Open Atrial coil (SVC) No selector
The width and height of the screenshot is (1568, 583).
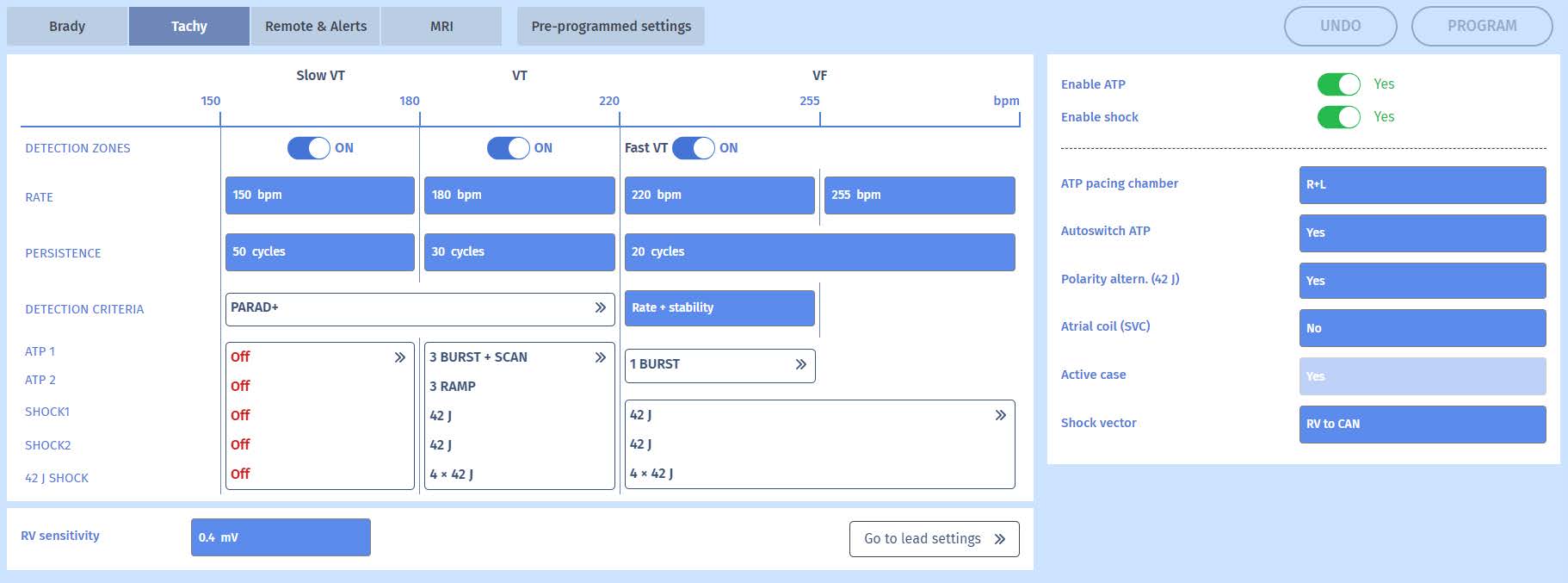(x=1422, y=328)
